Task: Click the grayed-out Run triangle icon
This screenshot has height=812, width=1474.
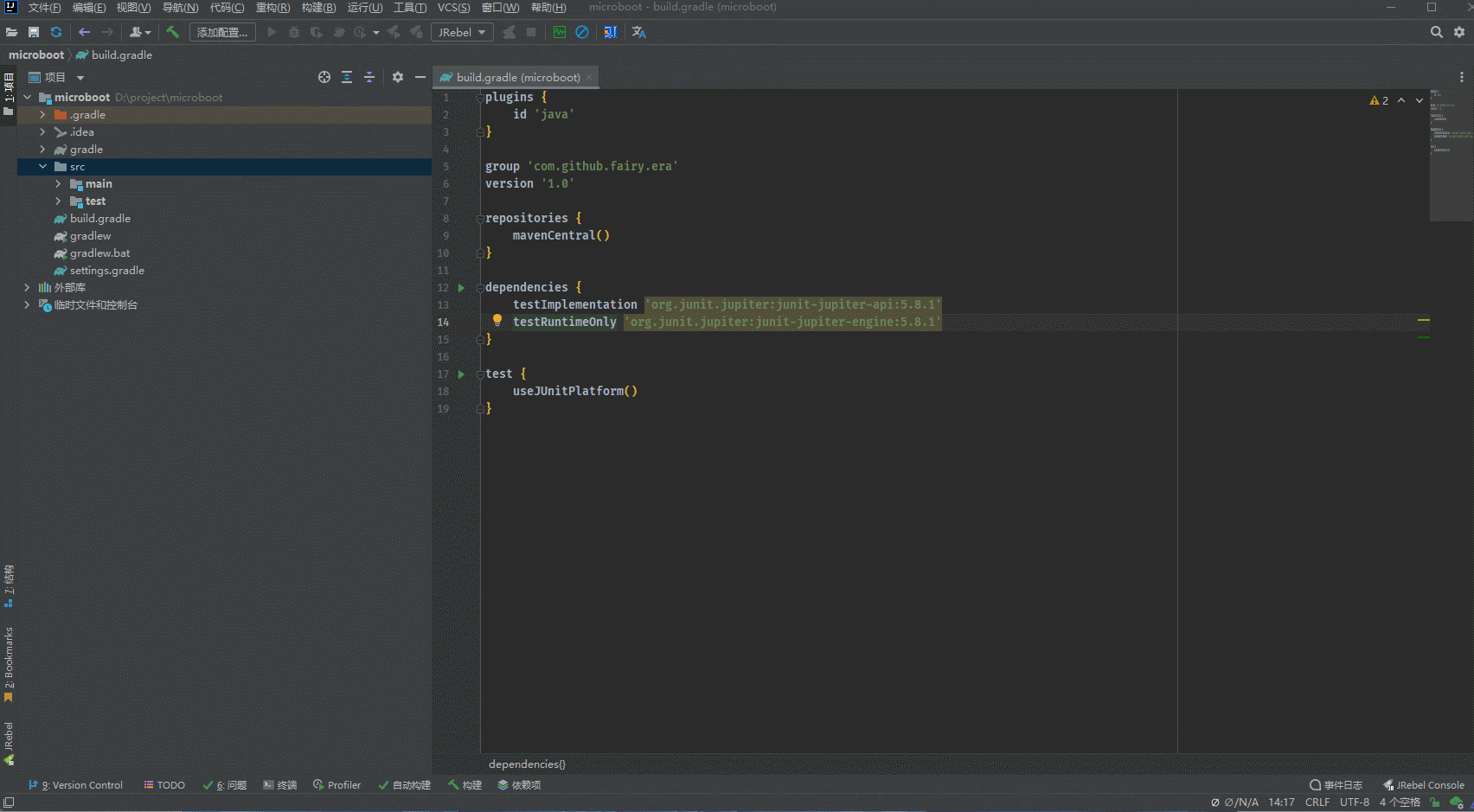Action: pos(272,32)
